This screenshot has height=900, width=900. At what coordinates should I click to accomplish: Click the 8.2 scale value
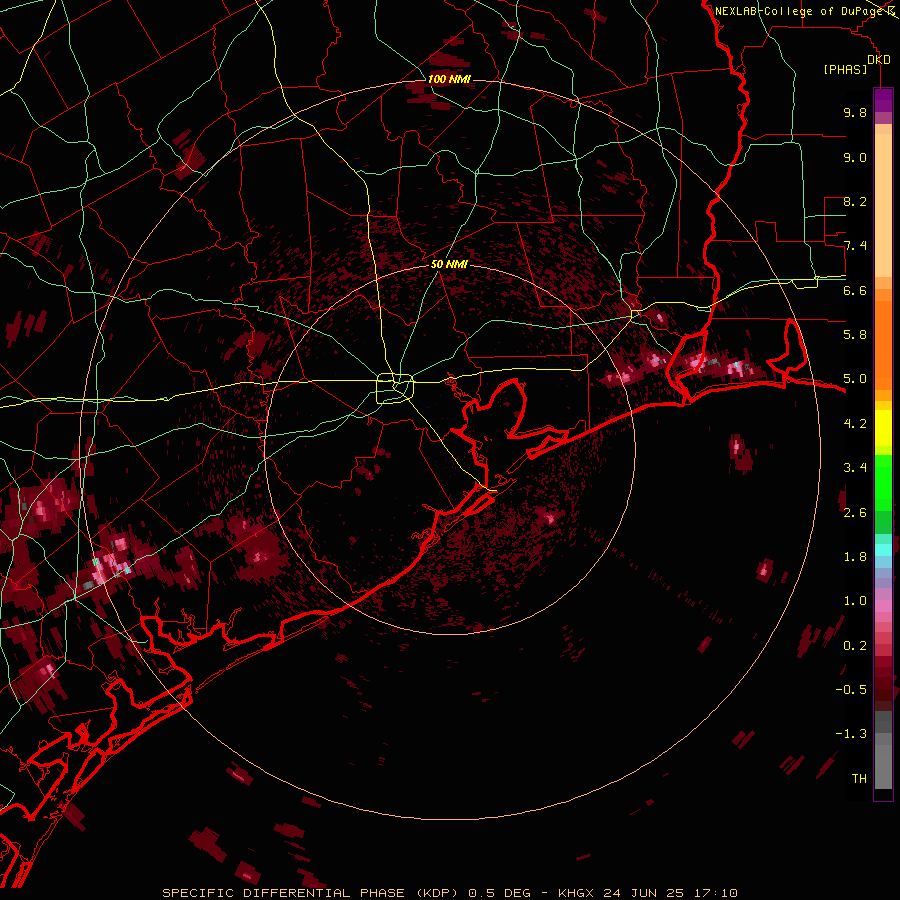[855, 201]
